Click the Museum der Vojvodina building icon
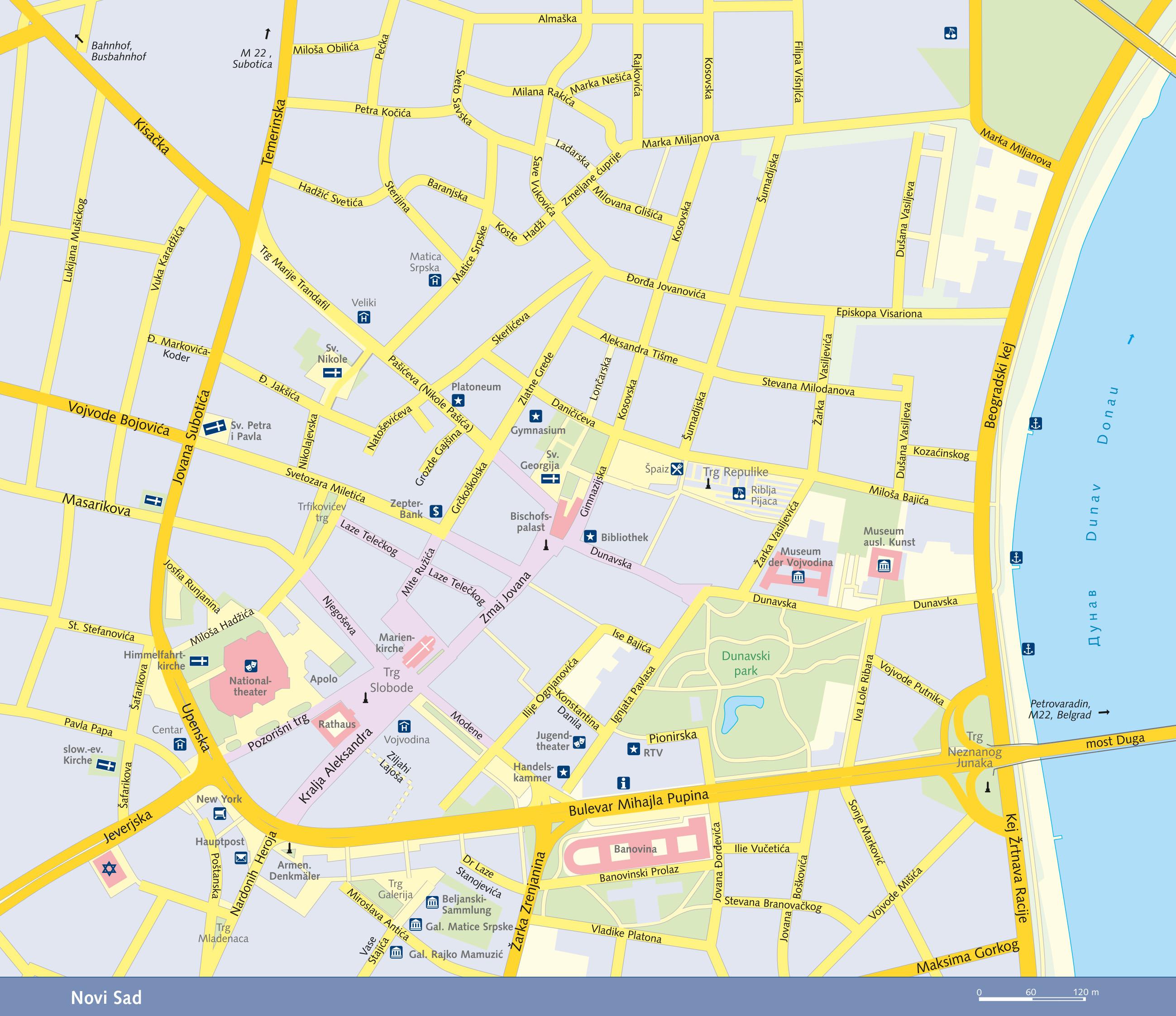 point(798,578)
